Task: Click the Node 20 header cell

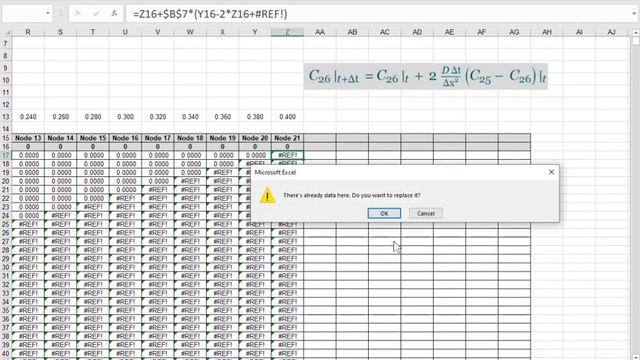Action: pyautogui.click(x=255, y=138)
